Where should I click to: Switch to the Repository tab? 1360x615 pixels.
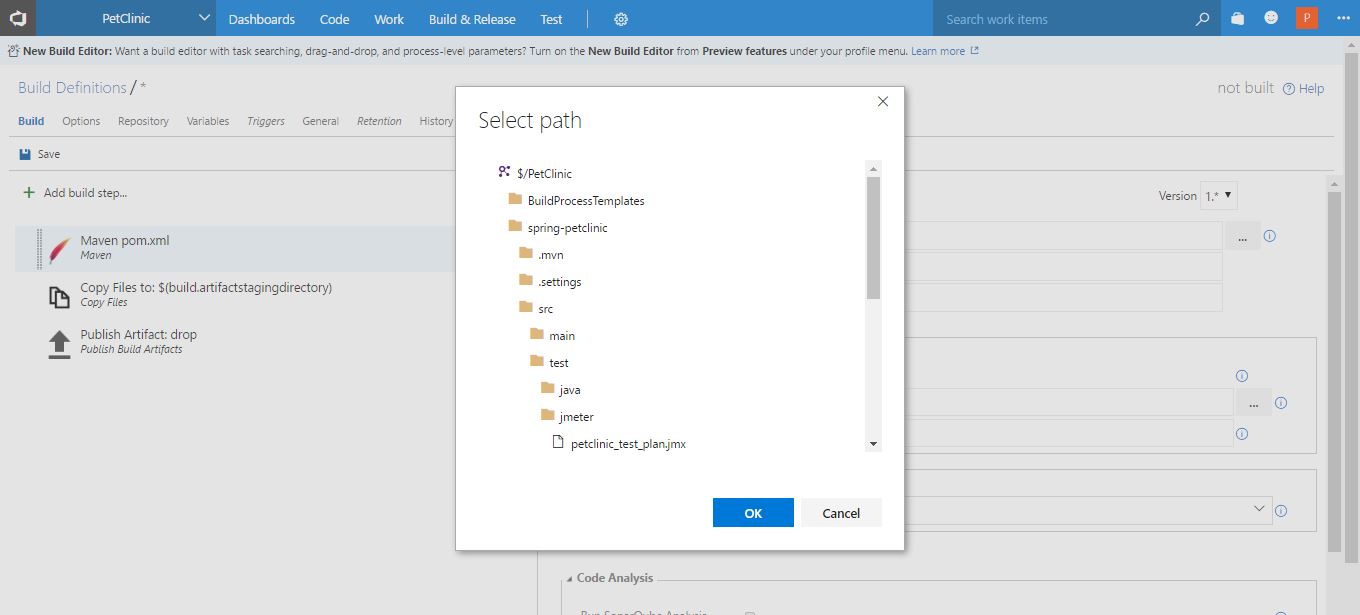point(143,121)
